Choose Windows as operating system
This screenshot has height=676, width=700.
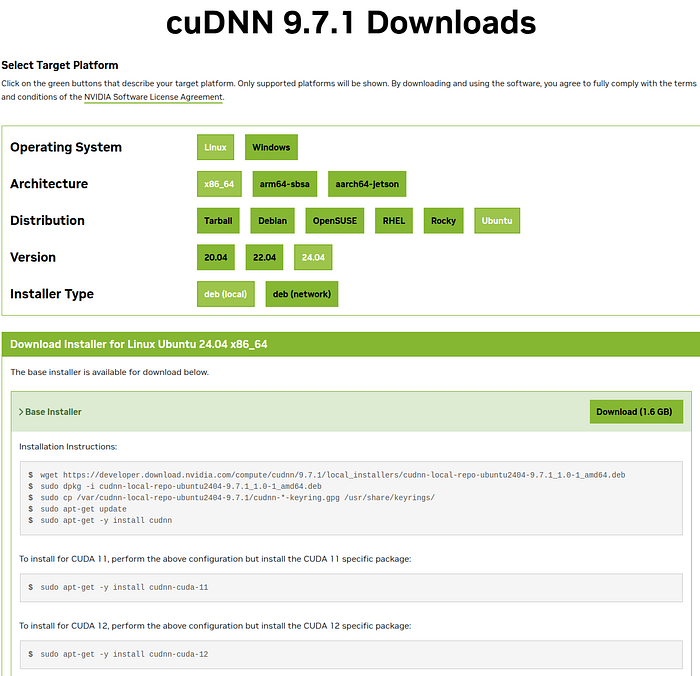(271, 147)
